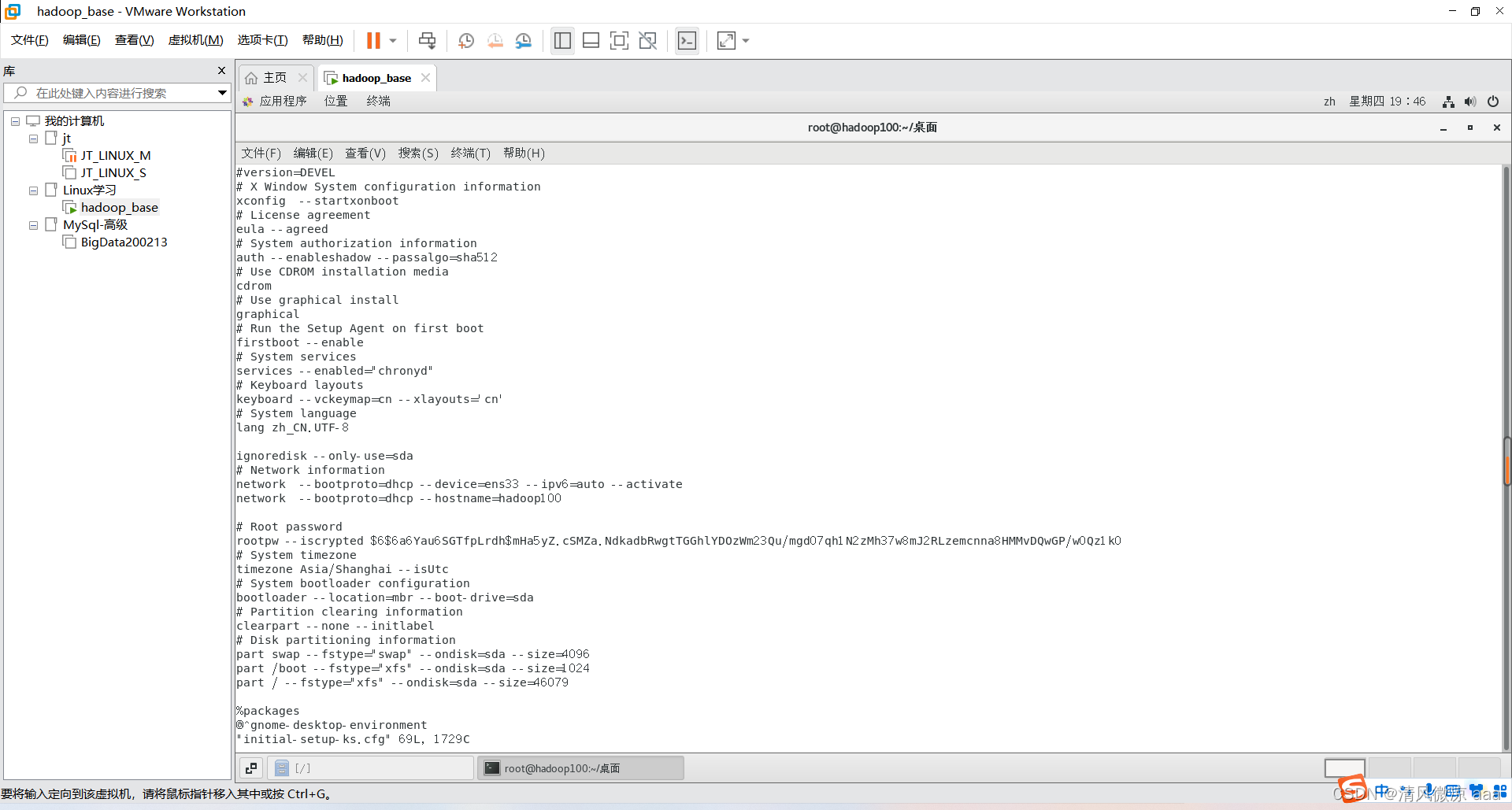Screen dimensions: 1512x810
Task: Open terminal 查看(V) menu
Action: (365, 153)
